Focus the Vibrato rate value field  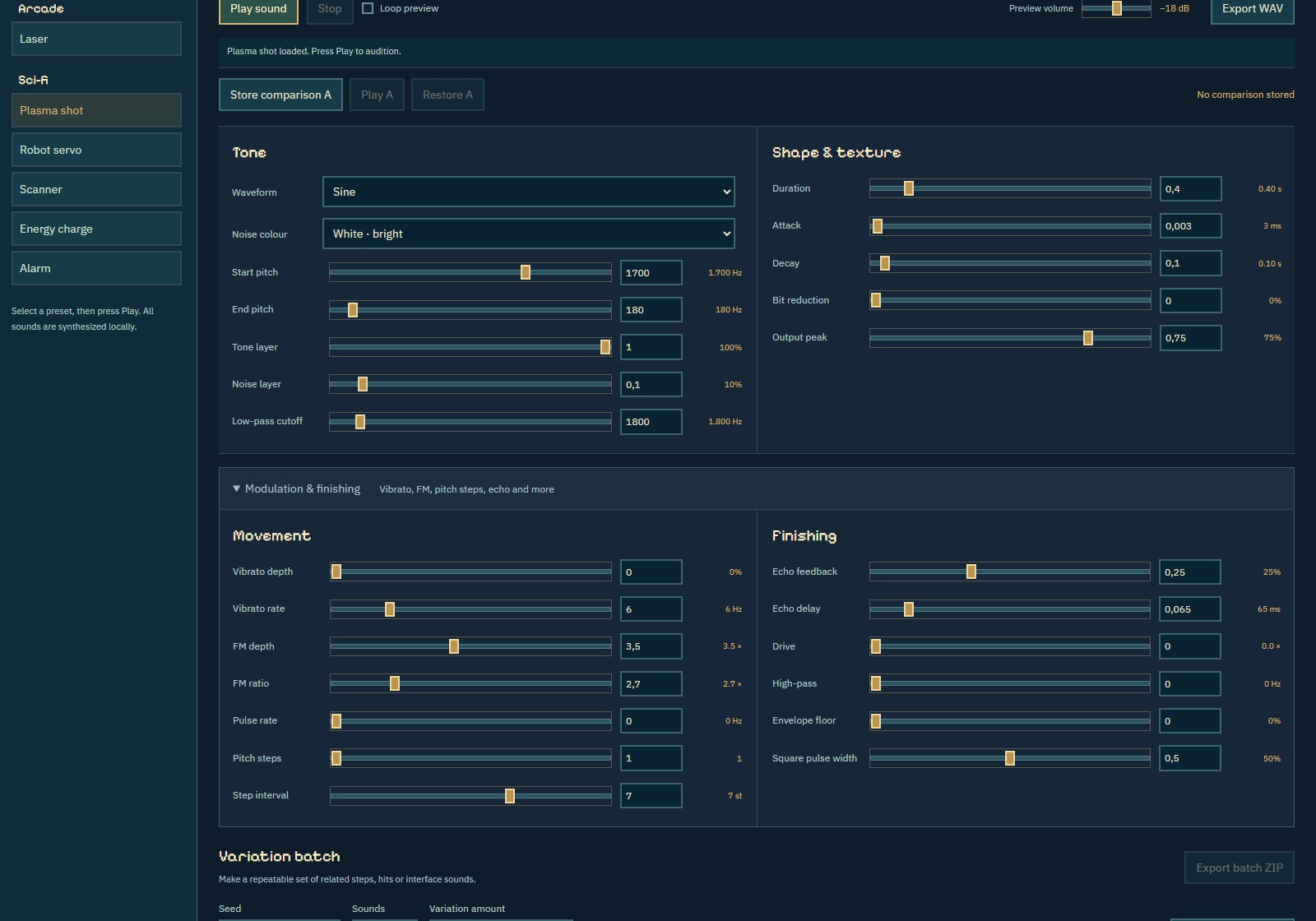pos(651,609)
